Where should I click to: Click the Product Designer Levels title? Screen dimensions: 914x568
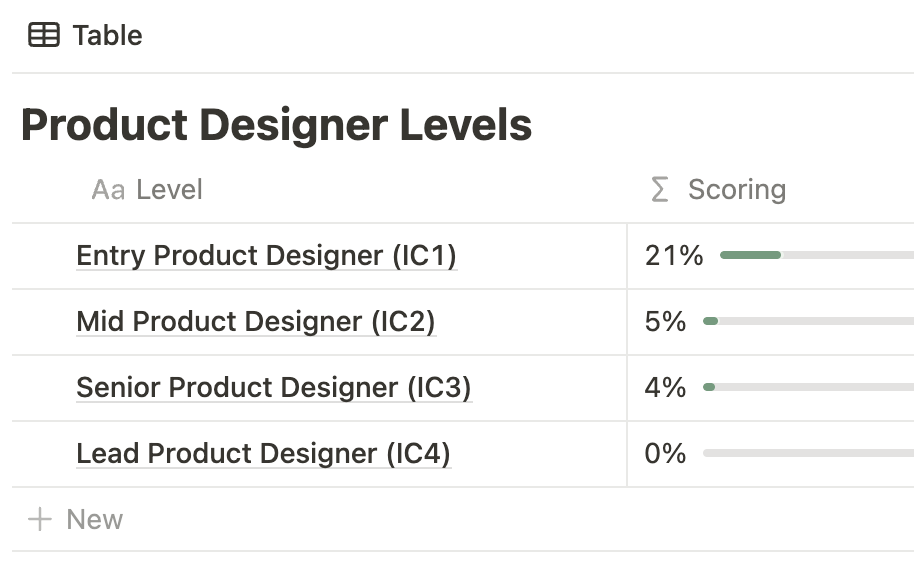pyautogui.click(x=276, y=126)
